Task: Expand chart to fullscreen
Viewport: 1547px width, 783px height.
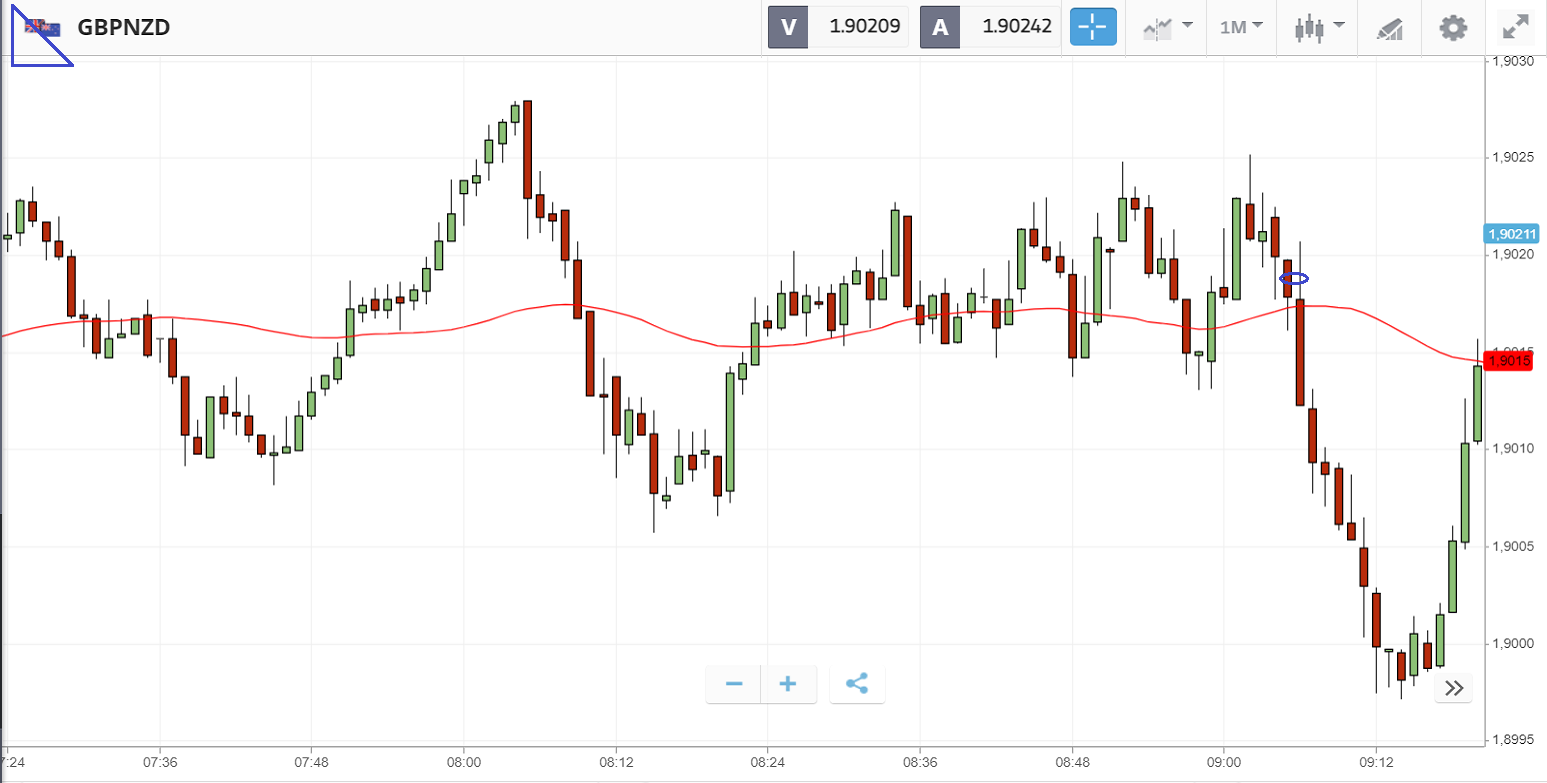Action: click(1516, 27)
